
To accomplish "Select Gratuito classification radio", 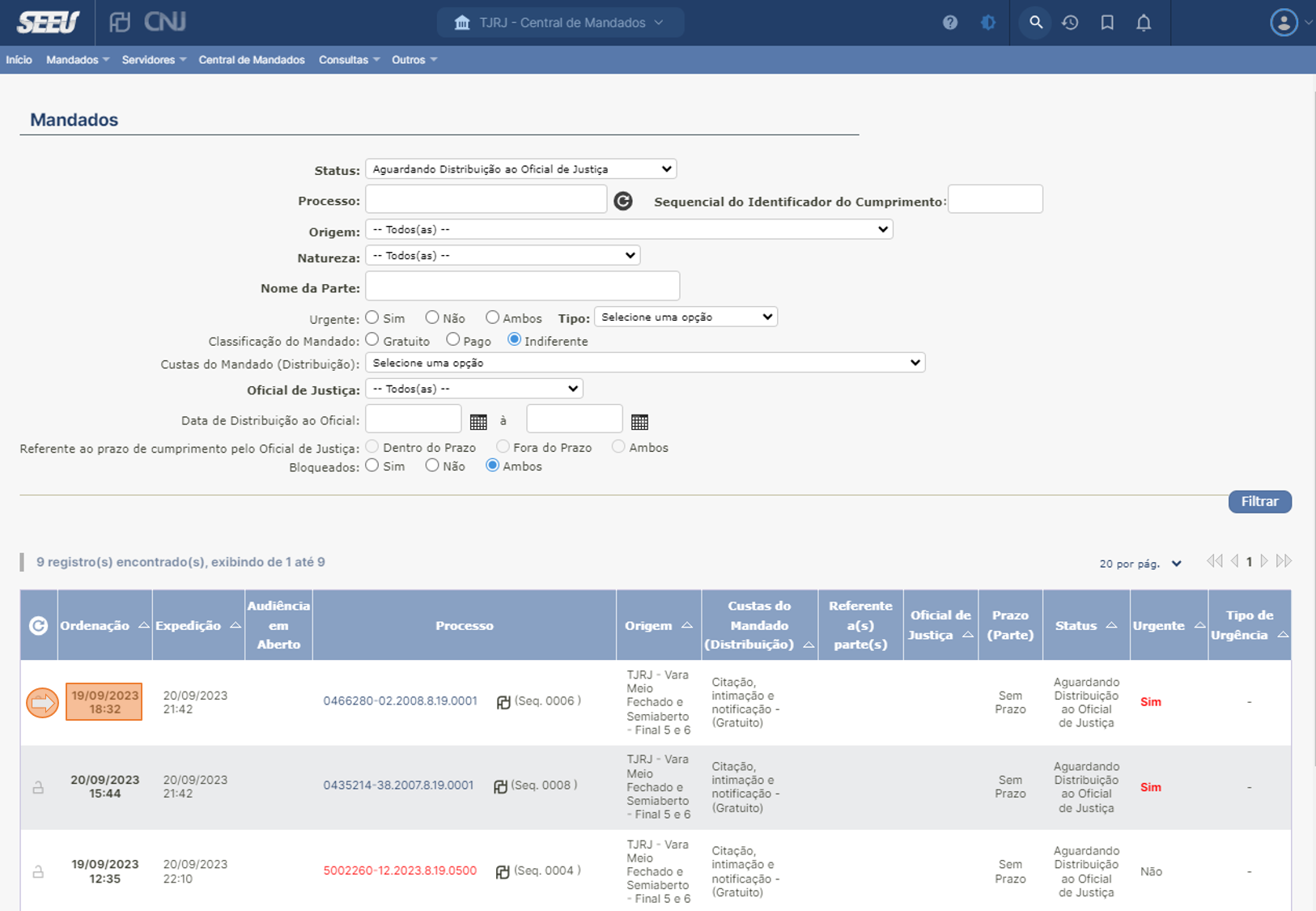I will click(x=372, y=340).
